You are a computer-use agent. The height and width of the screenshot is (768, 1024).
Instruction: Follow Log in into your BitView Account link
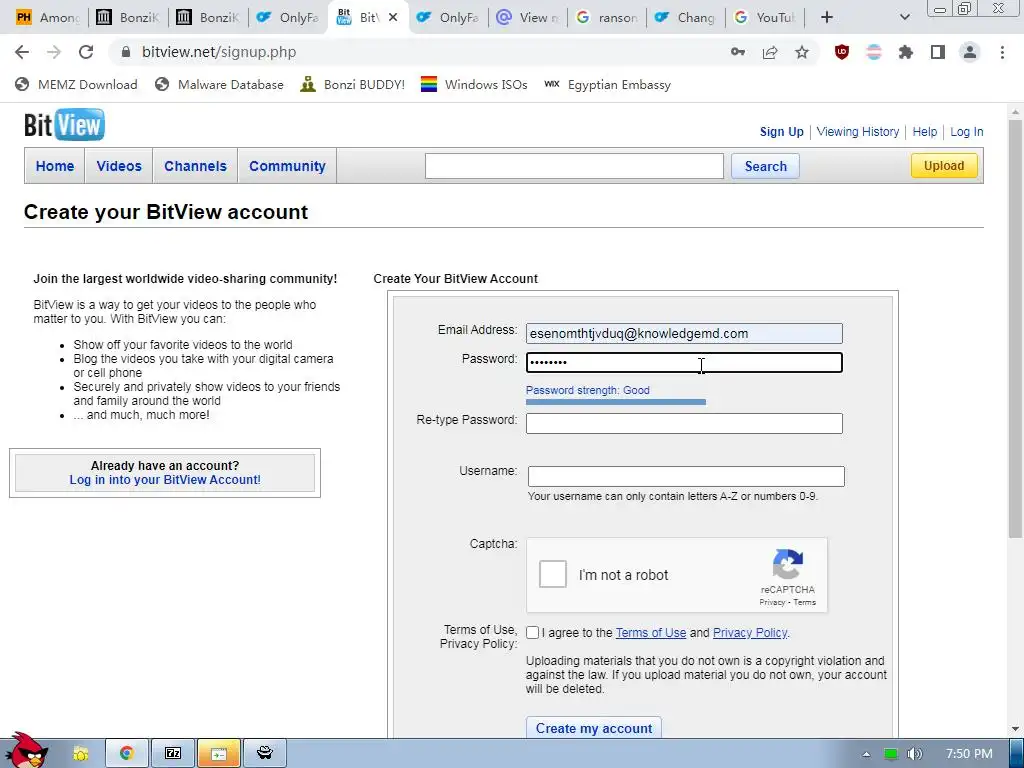tap(165, 479)
